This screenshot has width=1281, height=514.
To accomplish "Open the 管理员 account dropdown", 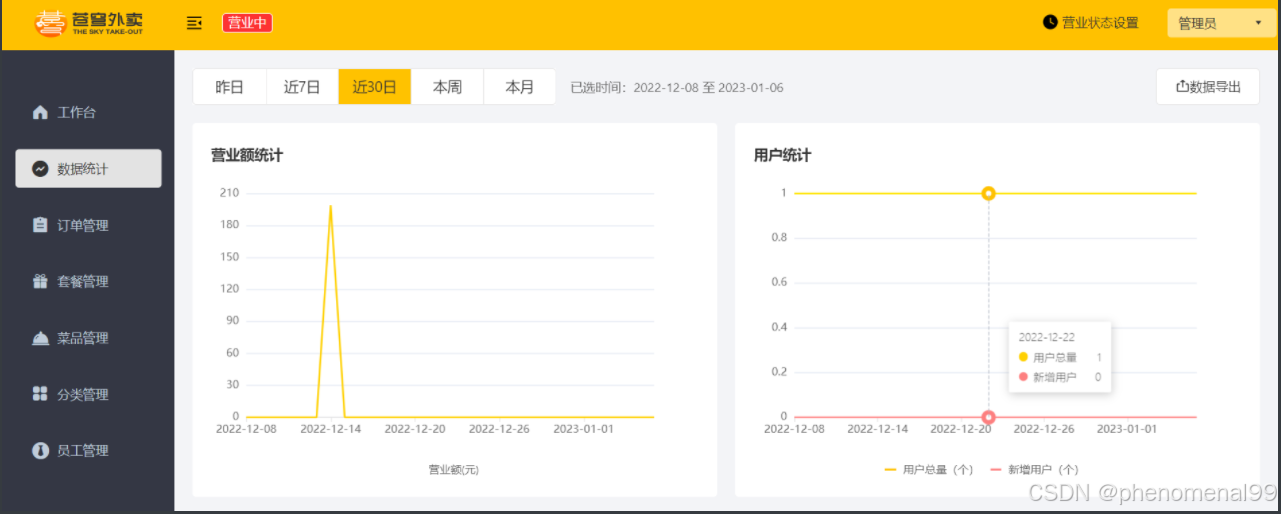I will tap(1221, 23).
